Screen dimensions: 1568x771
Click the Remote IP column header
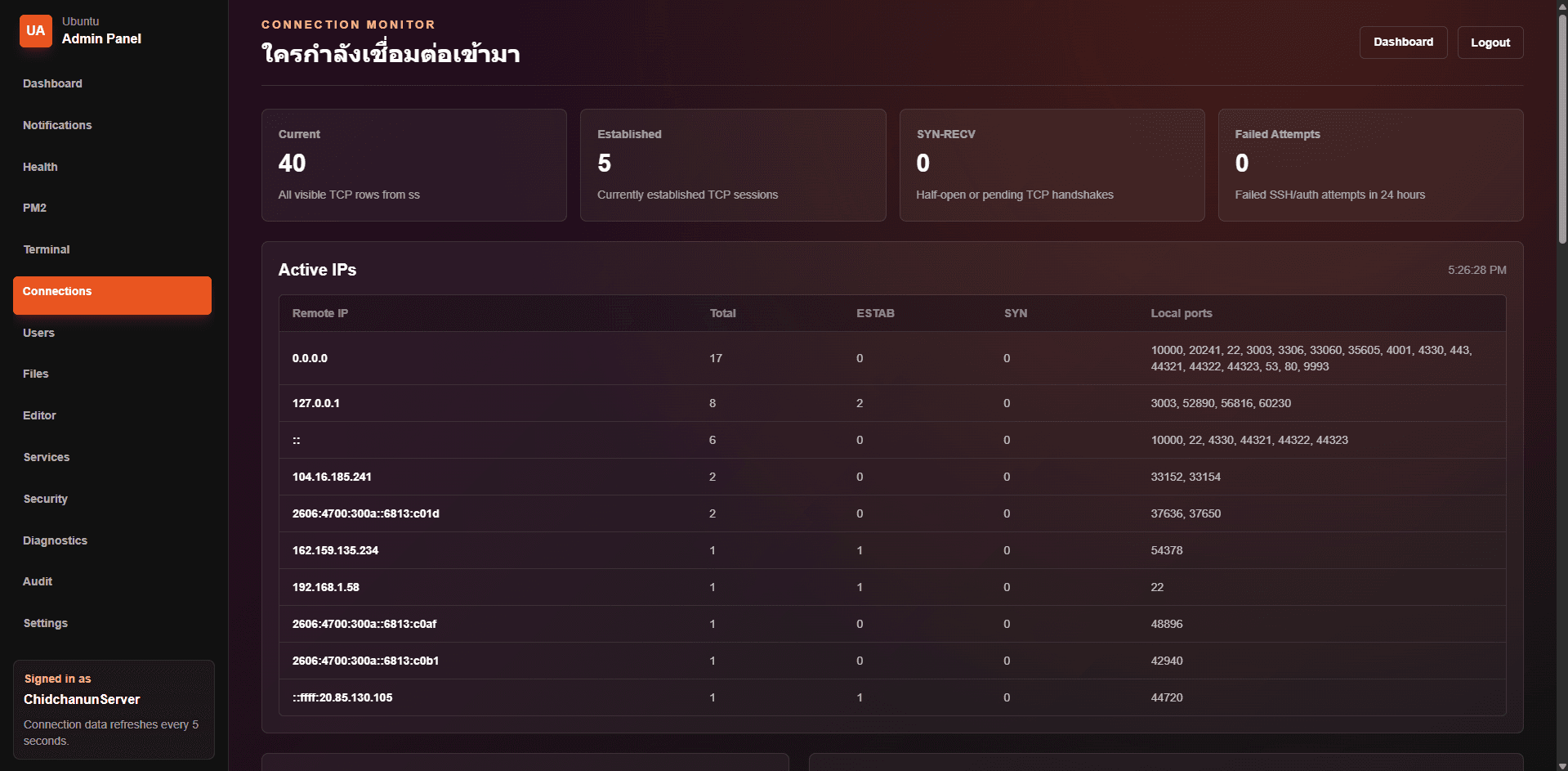click(320, 313)
